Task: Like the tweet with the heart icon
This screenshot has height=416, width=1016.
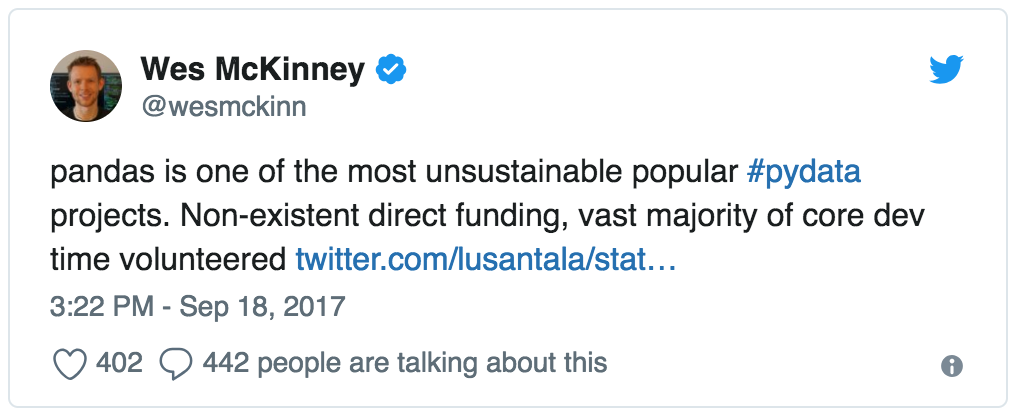Action: [70, 363]
